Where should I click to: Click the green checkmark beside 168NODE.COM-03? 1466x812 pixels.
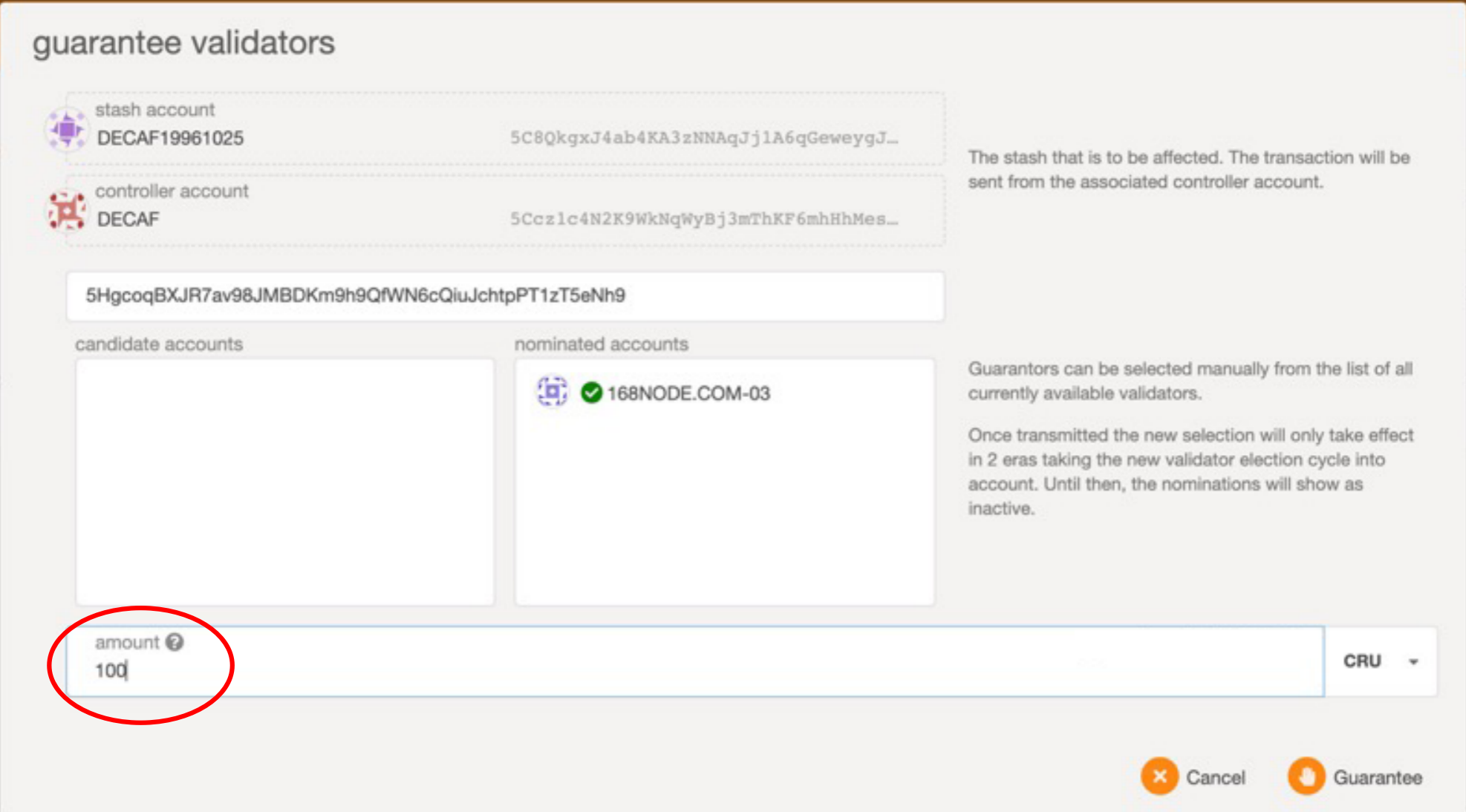click(591, 393)
